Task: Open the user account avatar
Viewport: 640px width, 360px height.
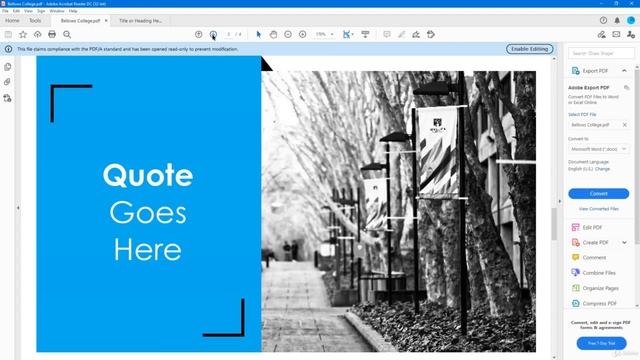Action: click(631, 20)
